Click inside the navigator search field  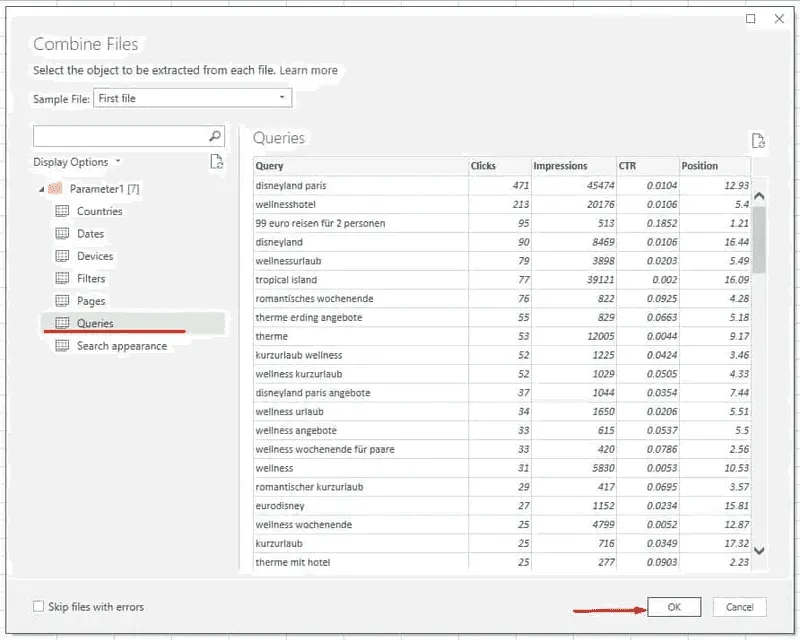[120, 136]
